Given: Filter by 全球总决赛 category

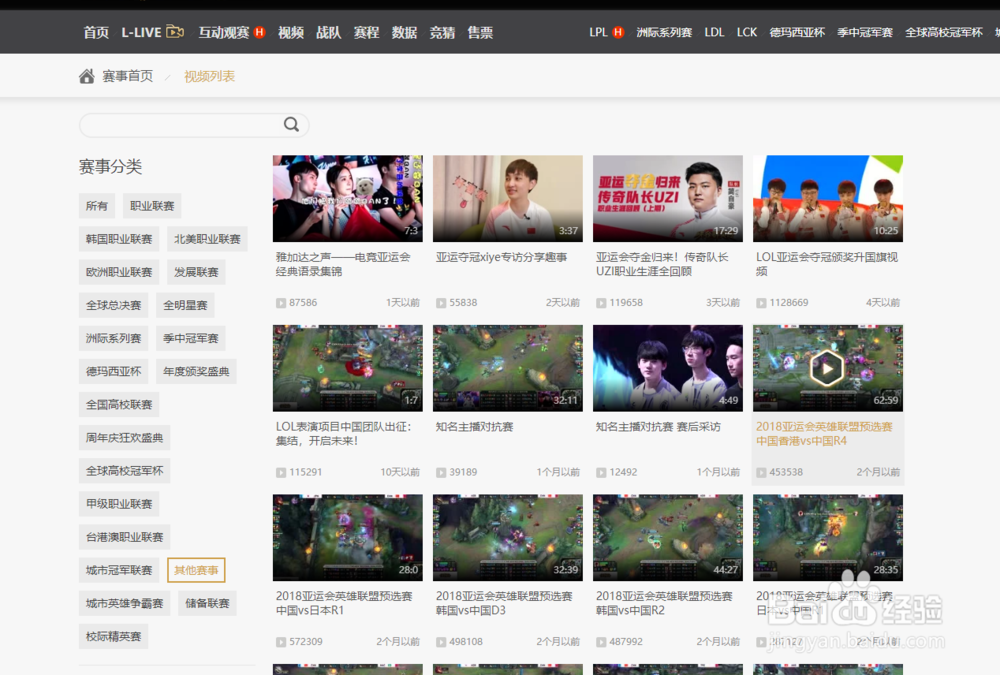Looking at the screenshot, I should [114, 305].
